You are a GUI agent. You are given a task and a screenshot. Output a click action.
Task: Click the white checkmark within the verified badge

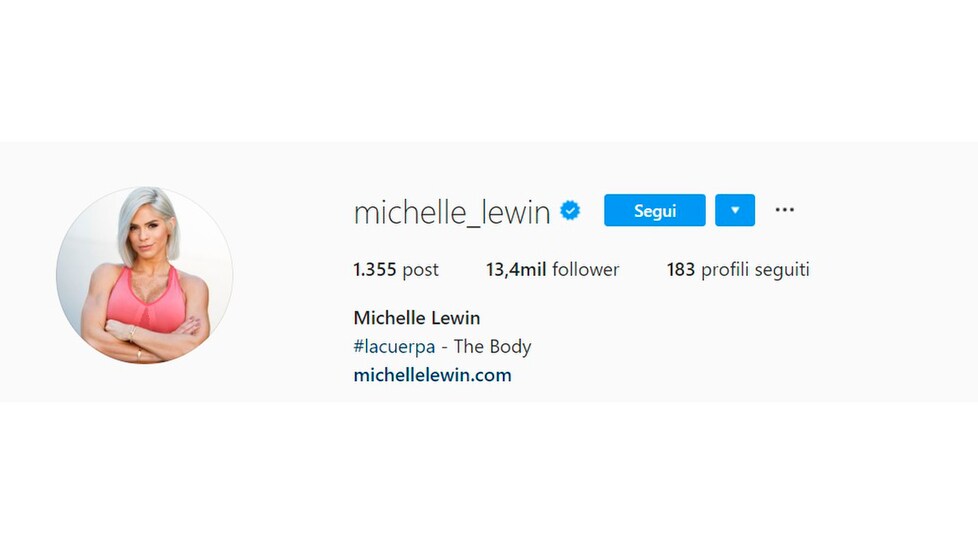570,210
